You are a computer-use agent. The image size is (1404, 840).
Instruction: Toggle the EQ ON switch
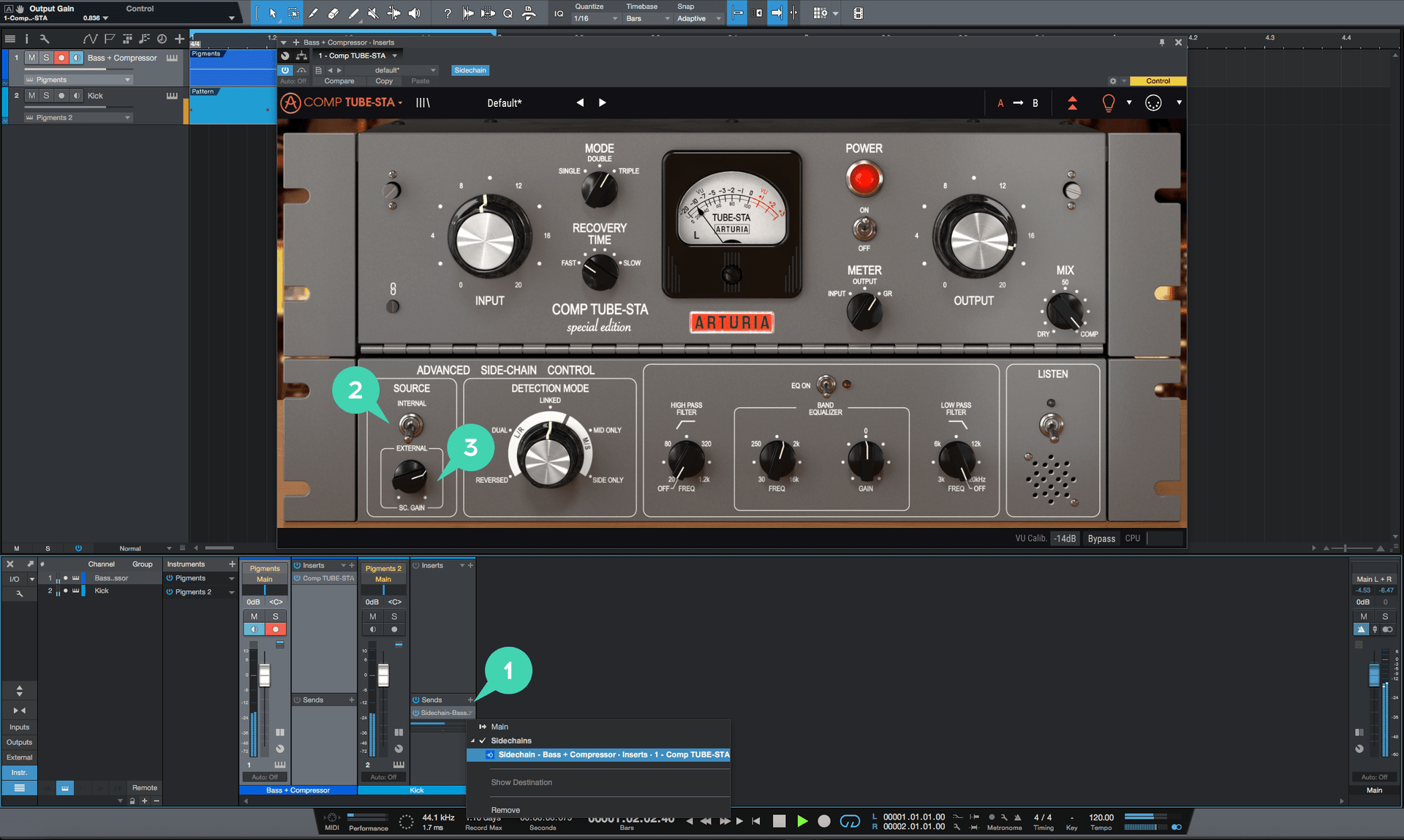pyautogui.click(x=826, y=385)
